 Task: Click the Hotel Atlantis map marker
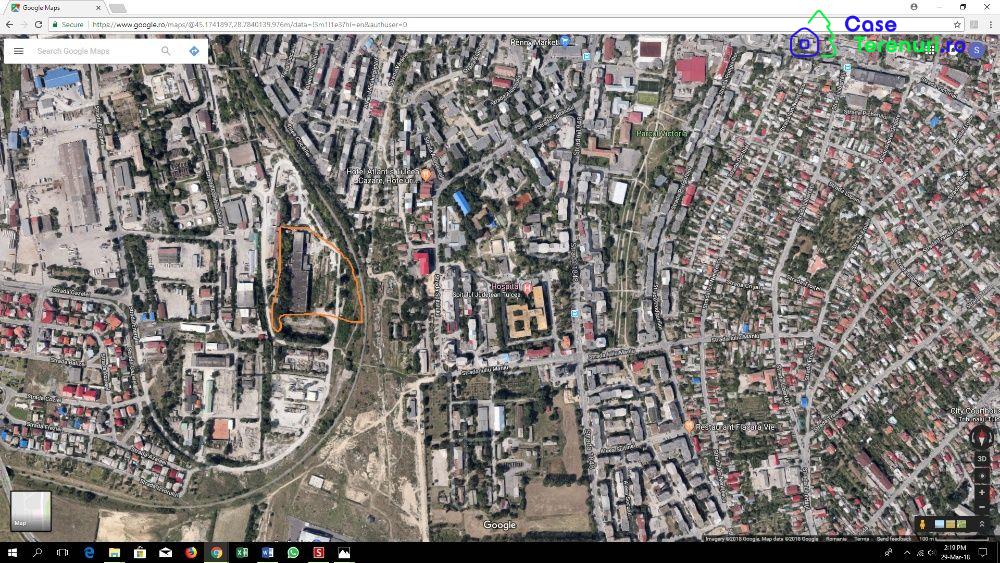(426, 175)
